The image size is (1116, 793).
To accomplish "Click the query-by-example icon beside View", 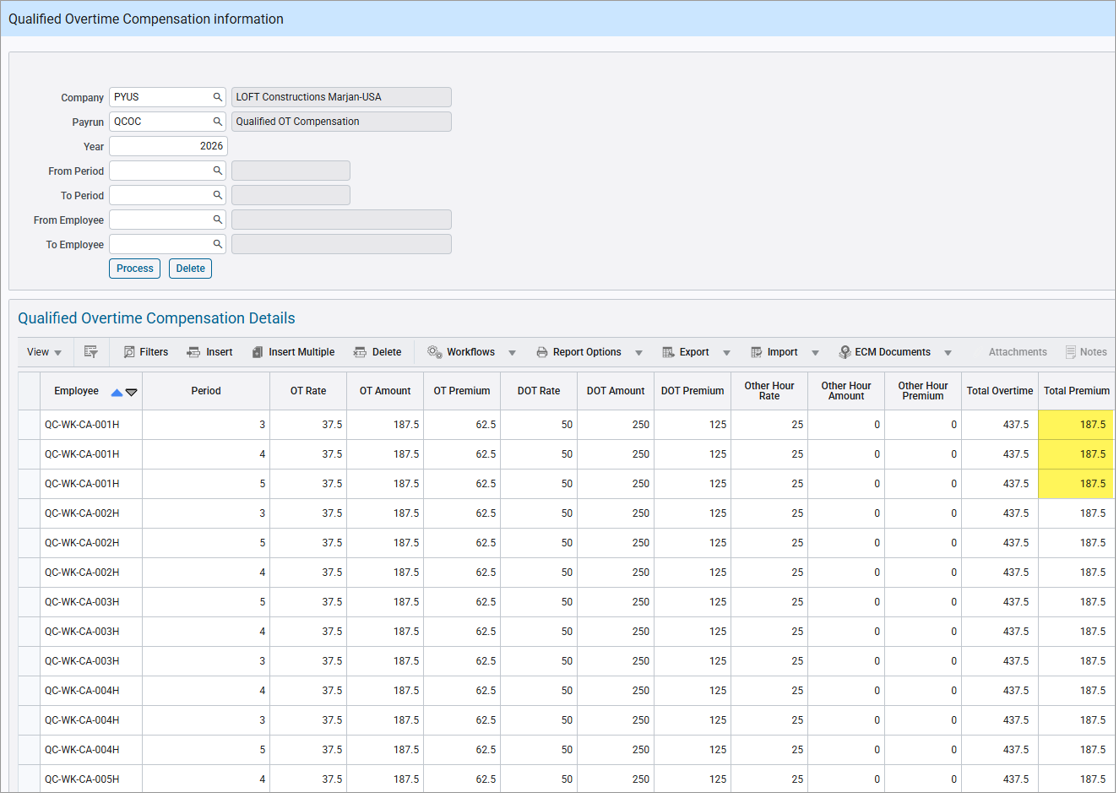I will point(90,352).
